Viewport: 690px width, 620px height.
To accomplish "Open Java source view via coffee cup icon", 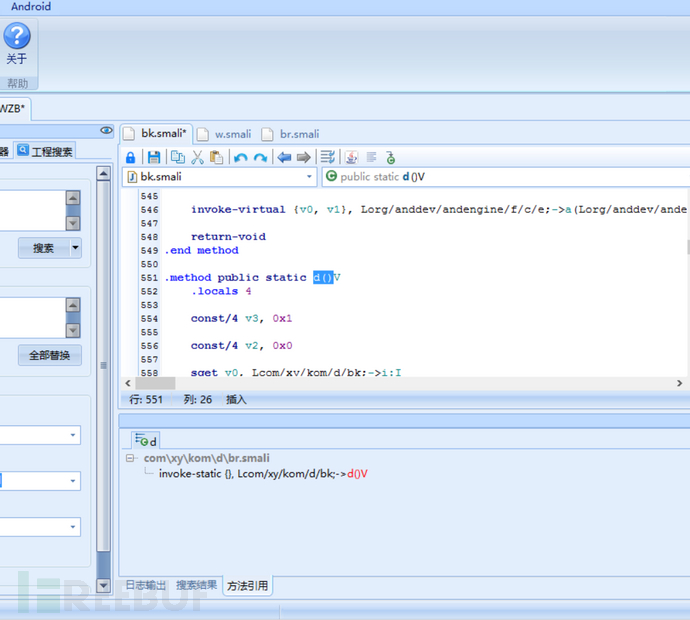I will click(x=351, y=157).
